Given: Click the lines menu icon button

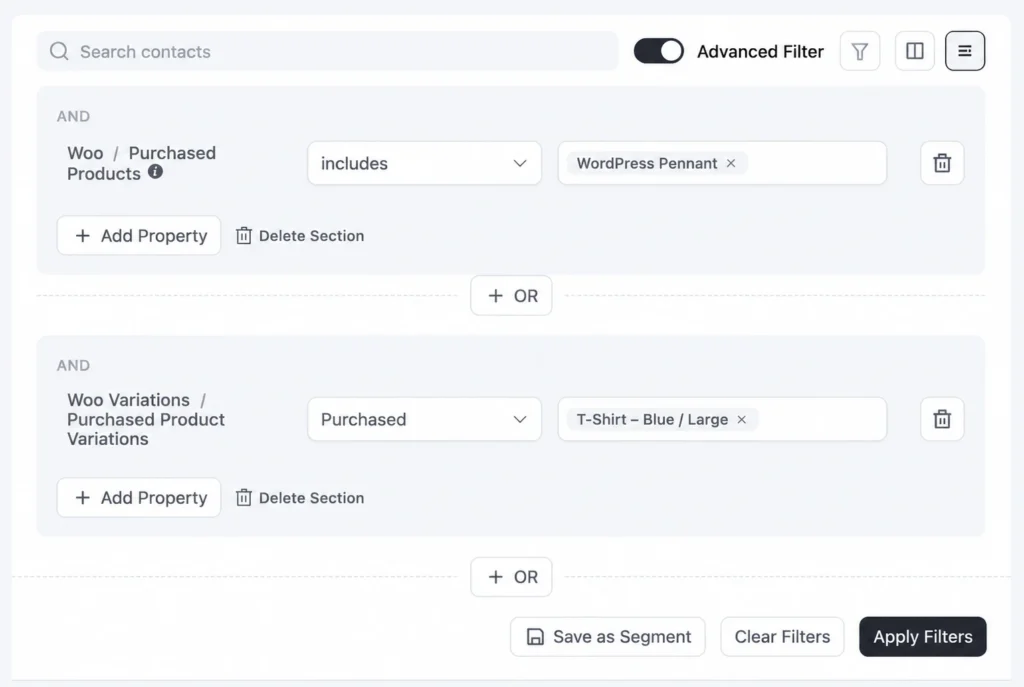Looking at the screenshot, I should point(965,51).
